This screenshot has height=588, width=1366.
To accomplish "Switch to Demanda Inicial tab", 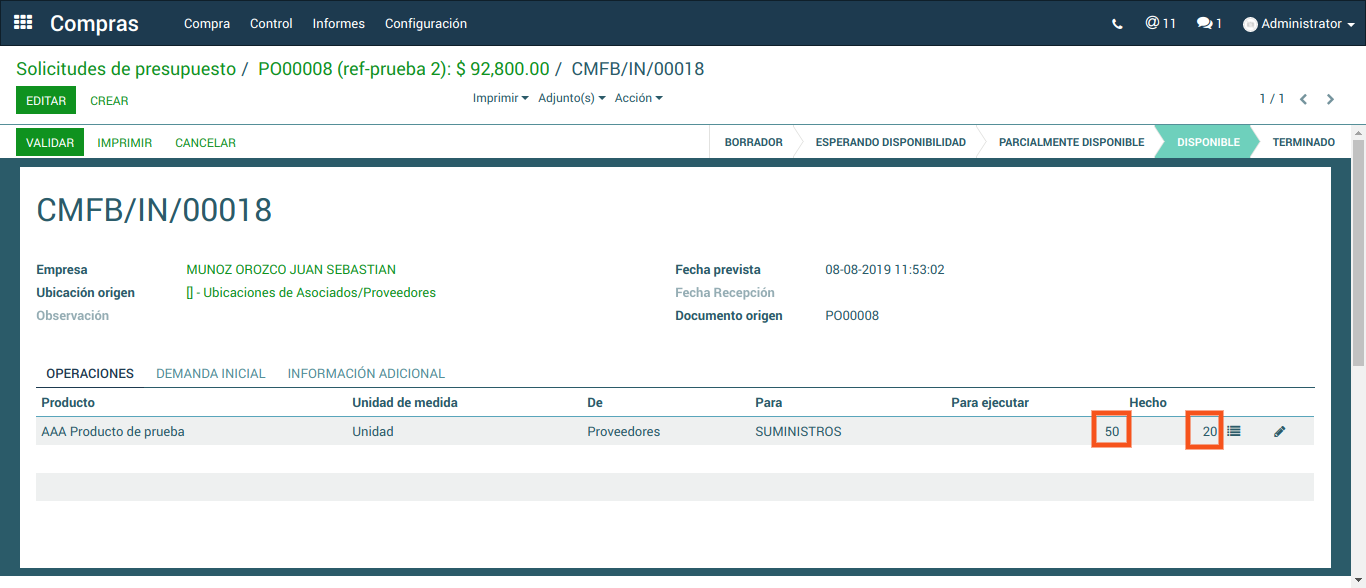I will click(x=210, y=373).
